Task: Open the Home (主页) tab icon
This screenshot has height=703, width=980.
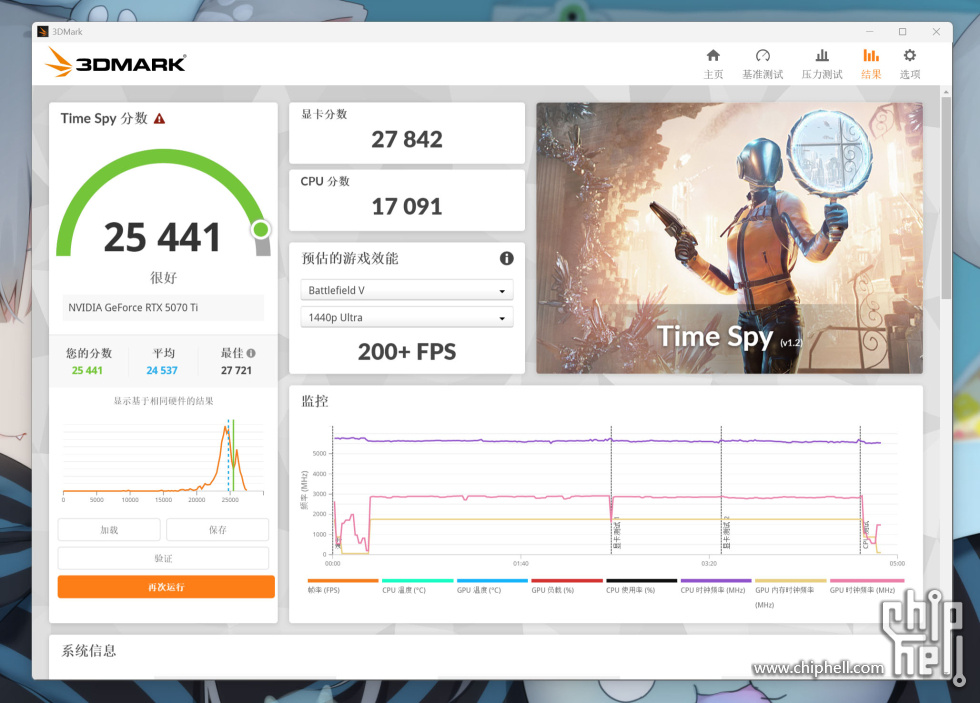Action: (712, 55)
